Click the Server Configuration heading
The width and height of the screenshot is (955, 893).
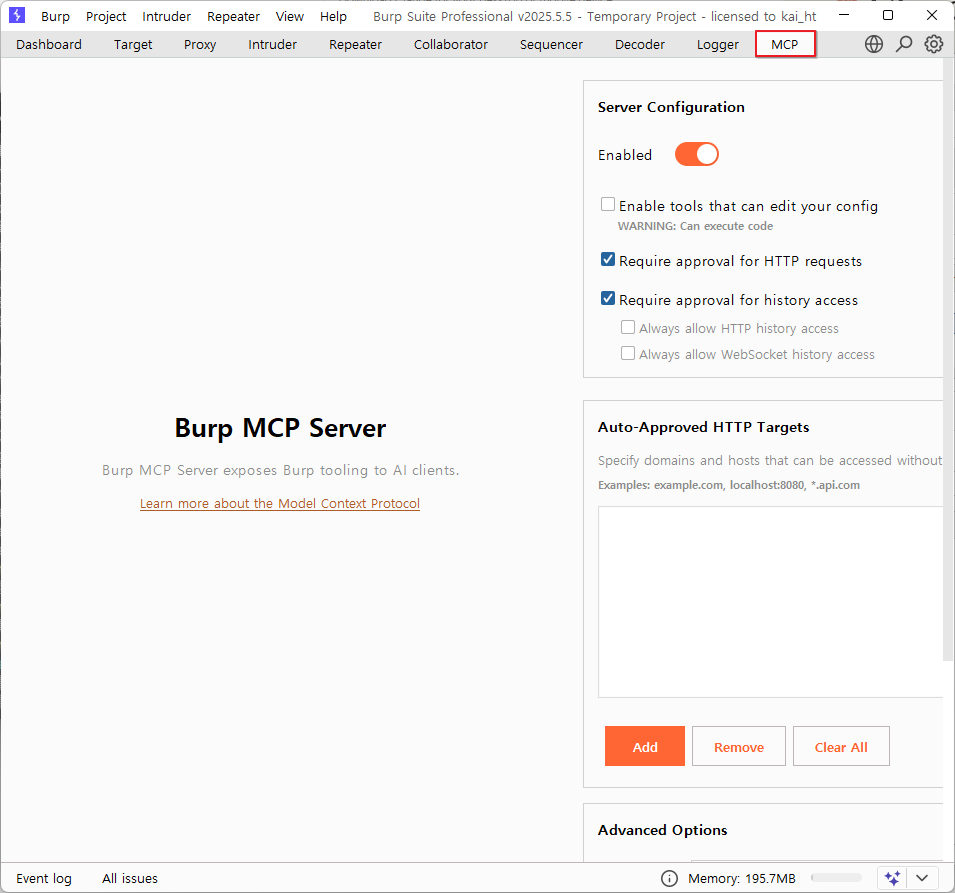coord(671,107)
